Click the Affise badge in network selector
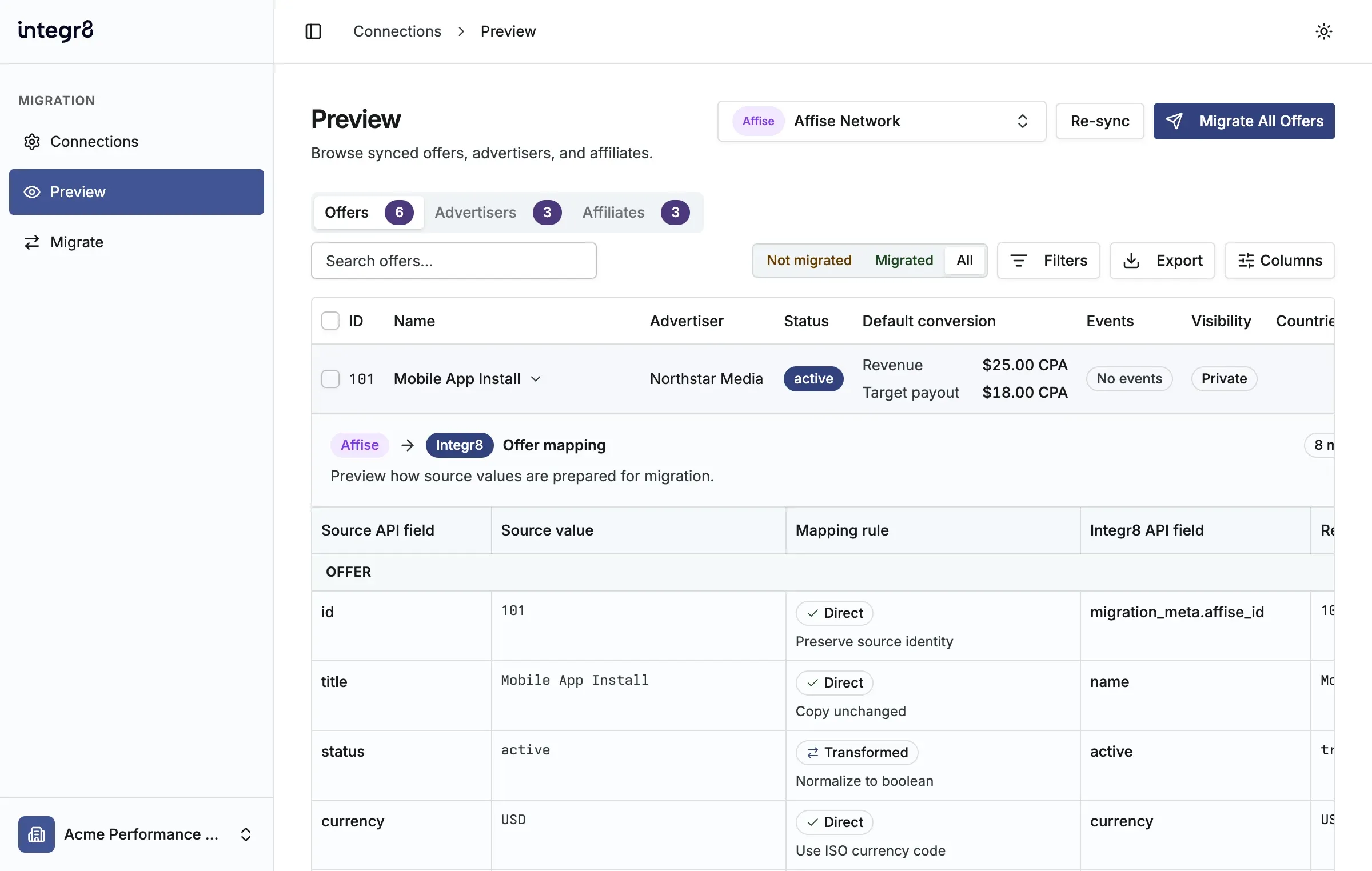 (x=758, y=121)
